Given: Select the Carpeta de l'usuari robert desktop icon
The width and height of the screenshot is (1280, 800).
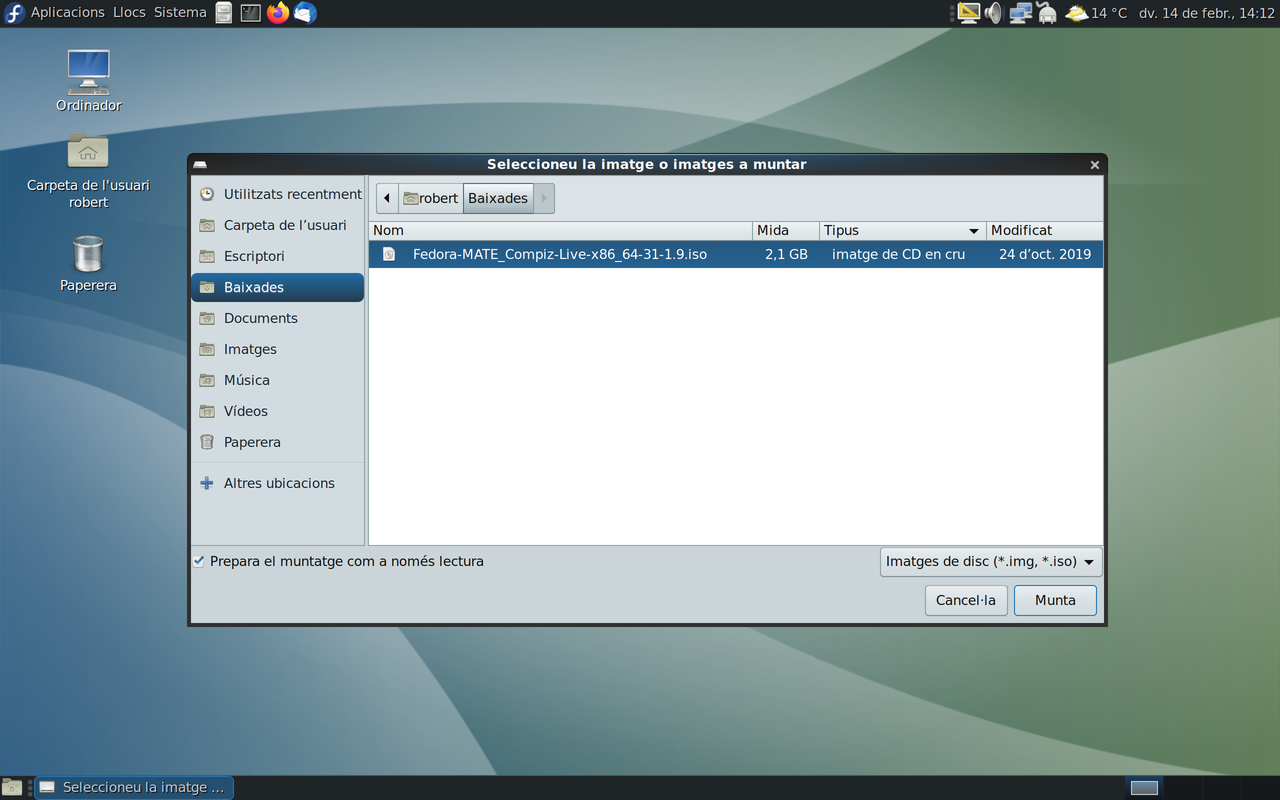Looking at the screenshot, I should click(88, 170).
